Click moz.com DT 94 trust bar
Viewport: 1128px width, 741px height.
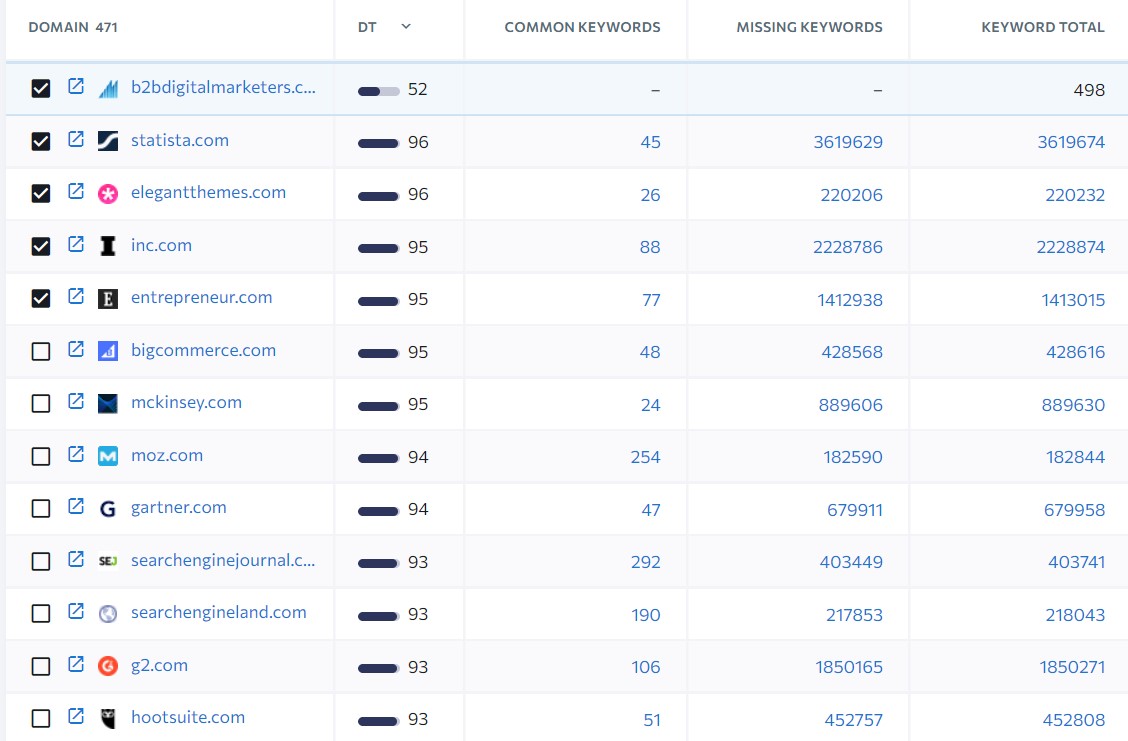coord(378,458)
